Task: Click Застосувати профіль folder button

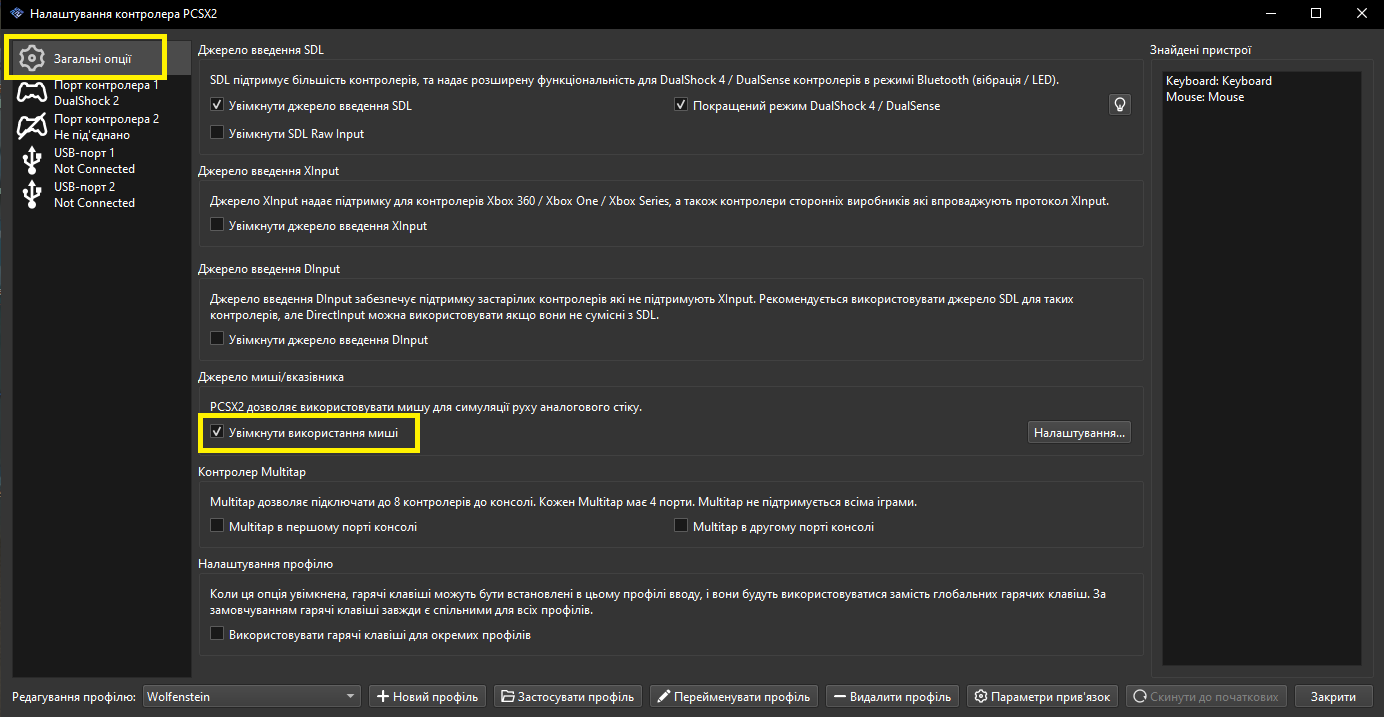Action: (568, 696)
